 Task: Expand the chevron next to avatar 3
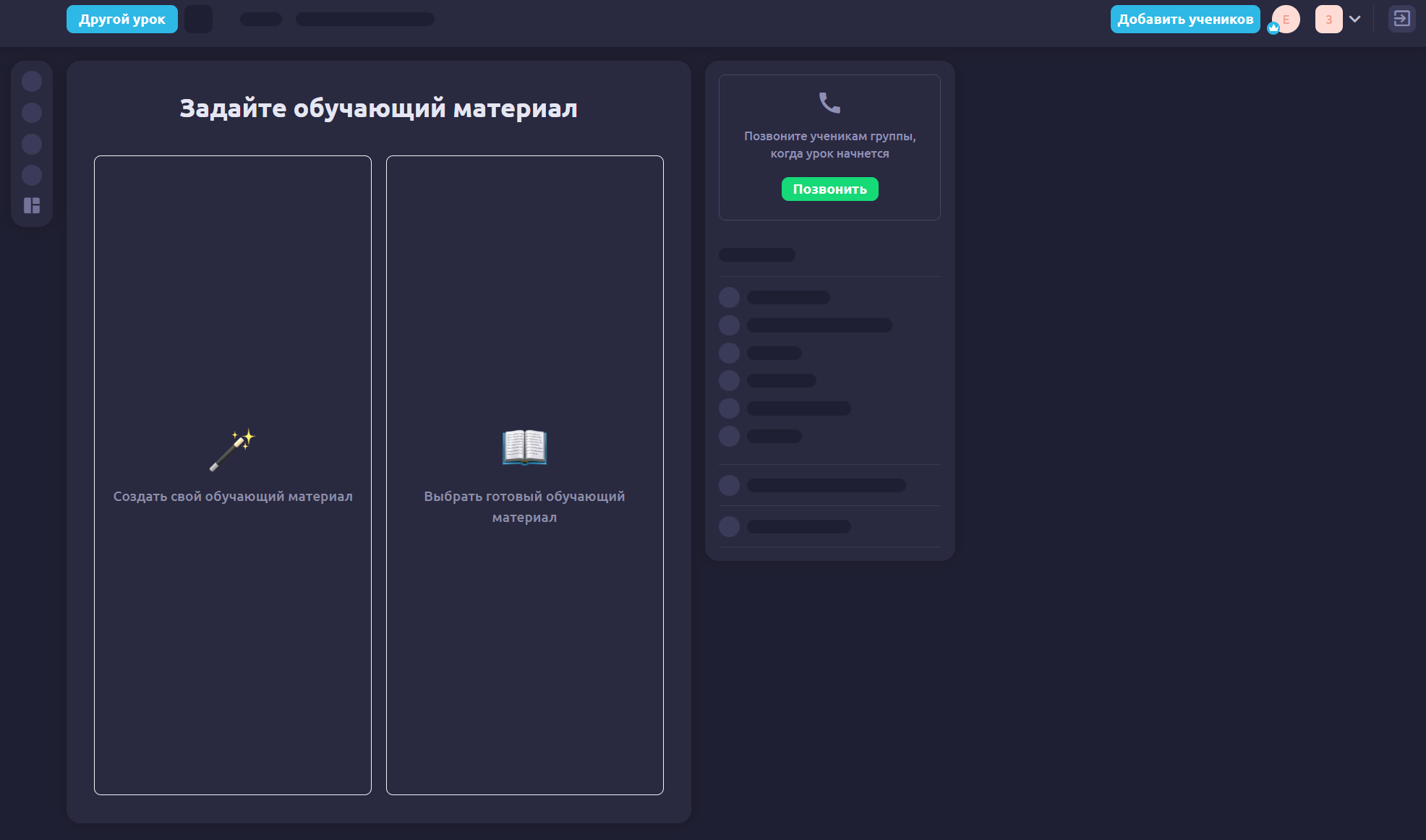coord(1355,19)
